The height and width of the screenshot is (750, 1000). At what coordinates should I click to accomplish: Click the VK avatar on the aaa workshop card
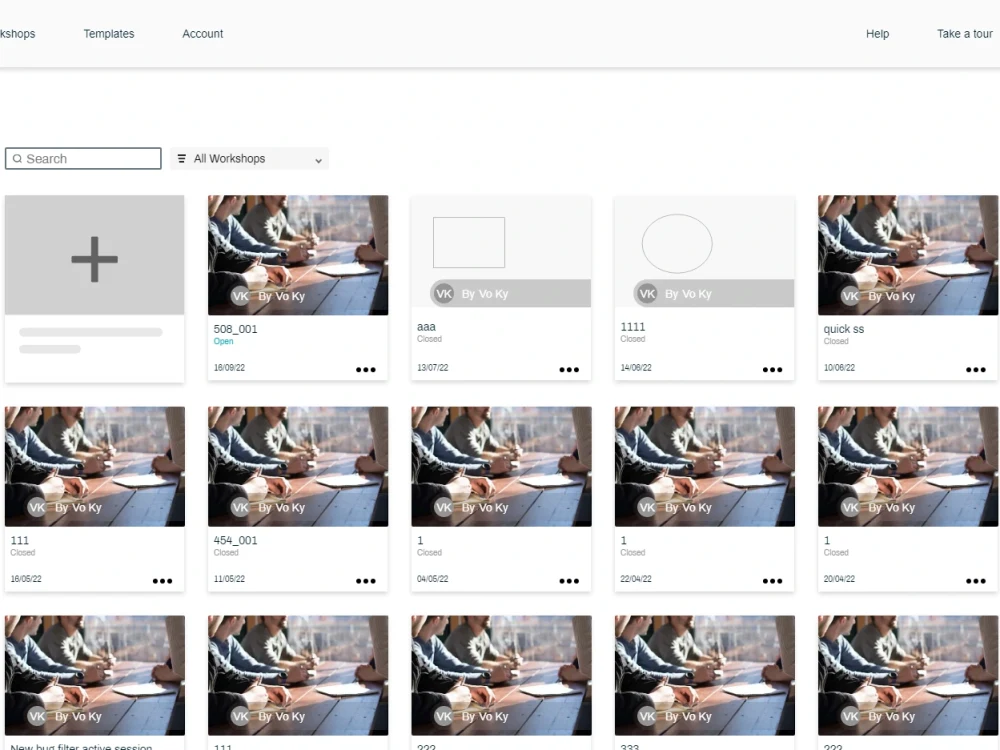(444, 293)
